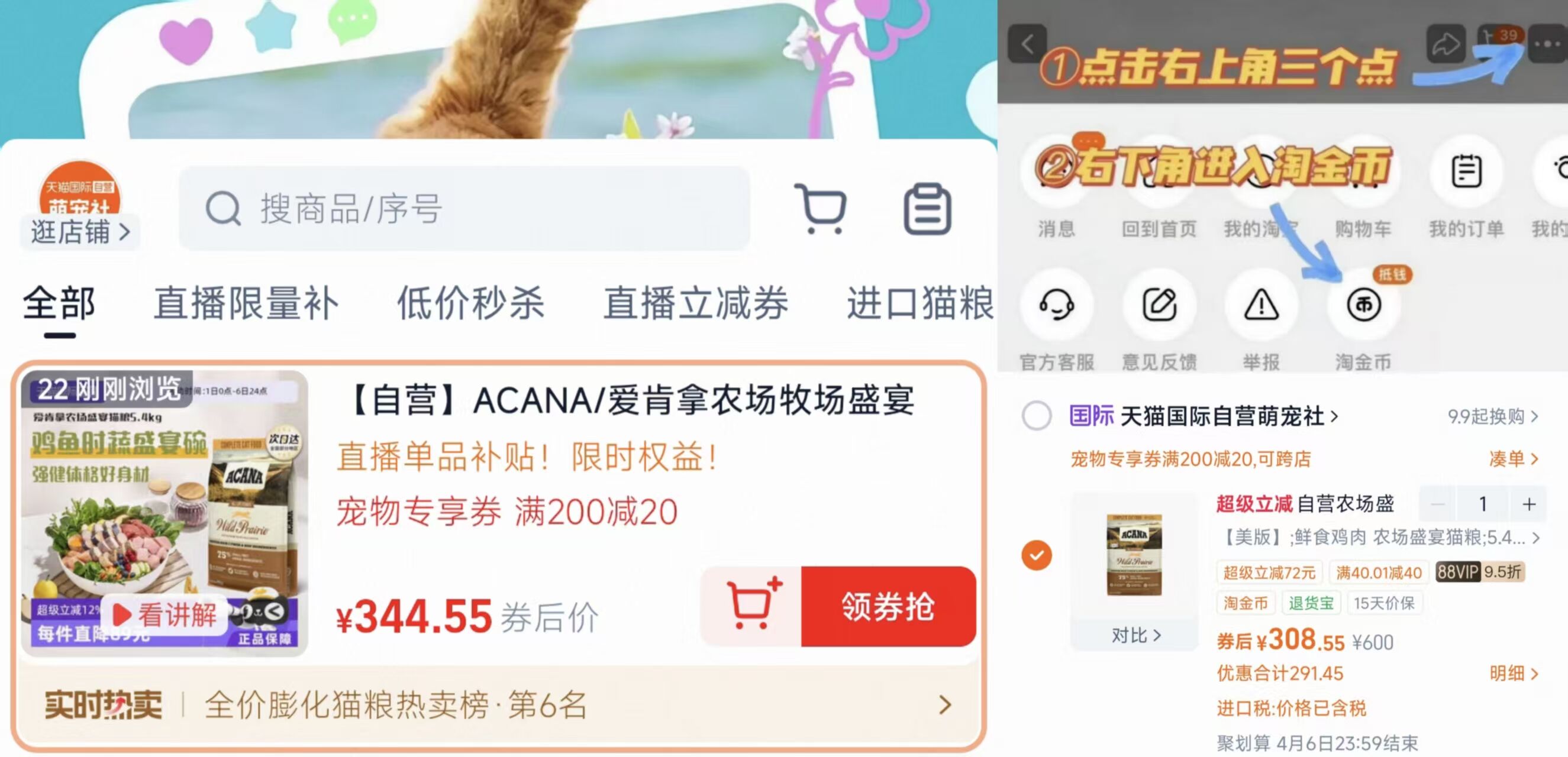This screenshot has height=757, width=1568.
Task: Switch to the 直播立减券 tab
Action: pyautogui.click(x=696, y=303)
